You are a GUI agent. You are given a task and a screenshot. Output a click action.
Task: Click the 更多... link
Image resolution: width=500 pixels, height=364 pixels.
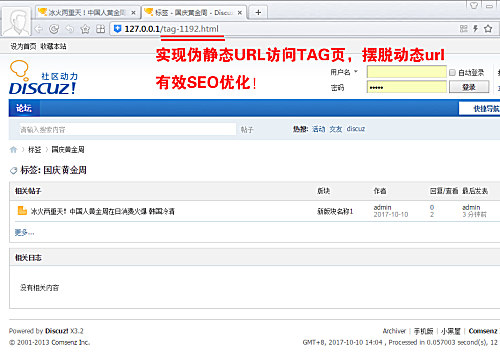pos(24,232)
